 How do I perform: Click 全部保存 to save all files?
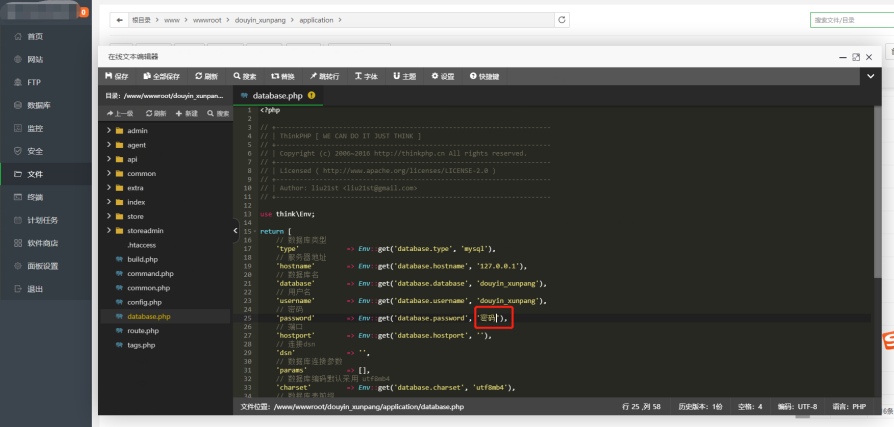161,76
